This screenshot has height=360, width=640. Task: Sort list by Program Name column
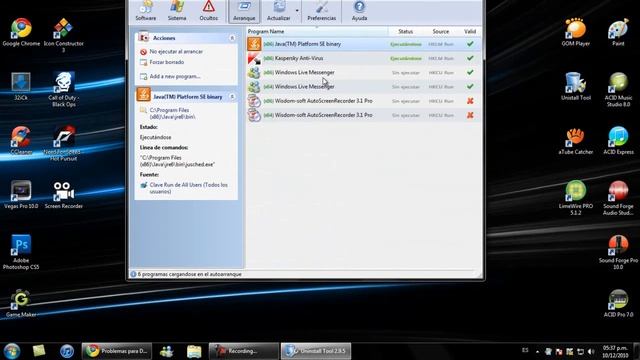266,31
